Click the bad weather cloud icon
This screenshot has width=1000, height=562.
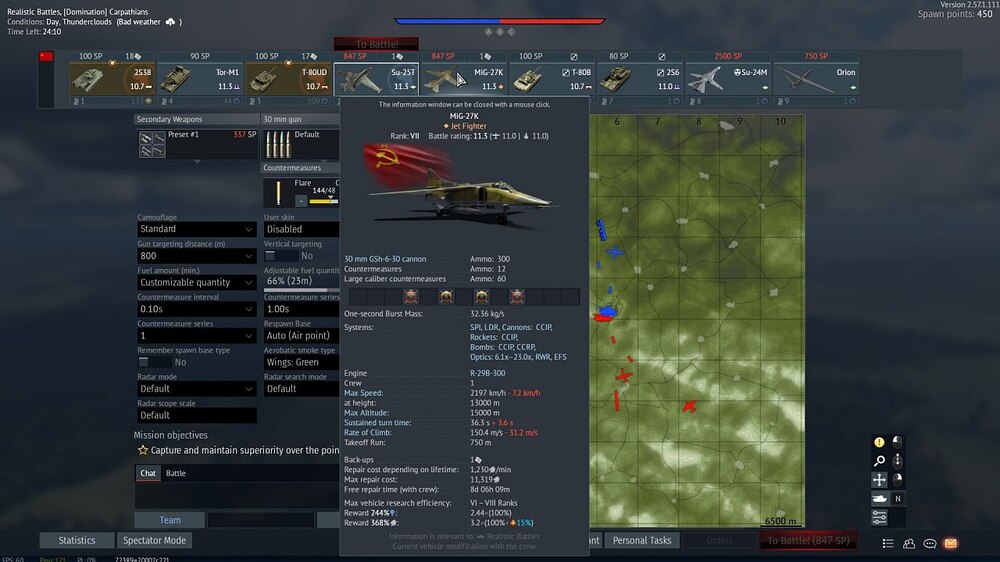point(170,22)
